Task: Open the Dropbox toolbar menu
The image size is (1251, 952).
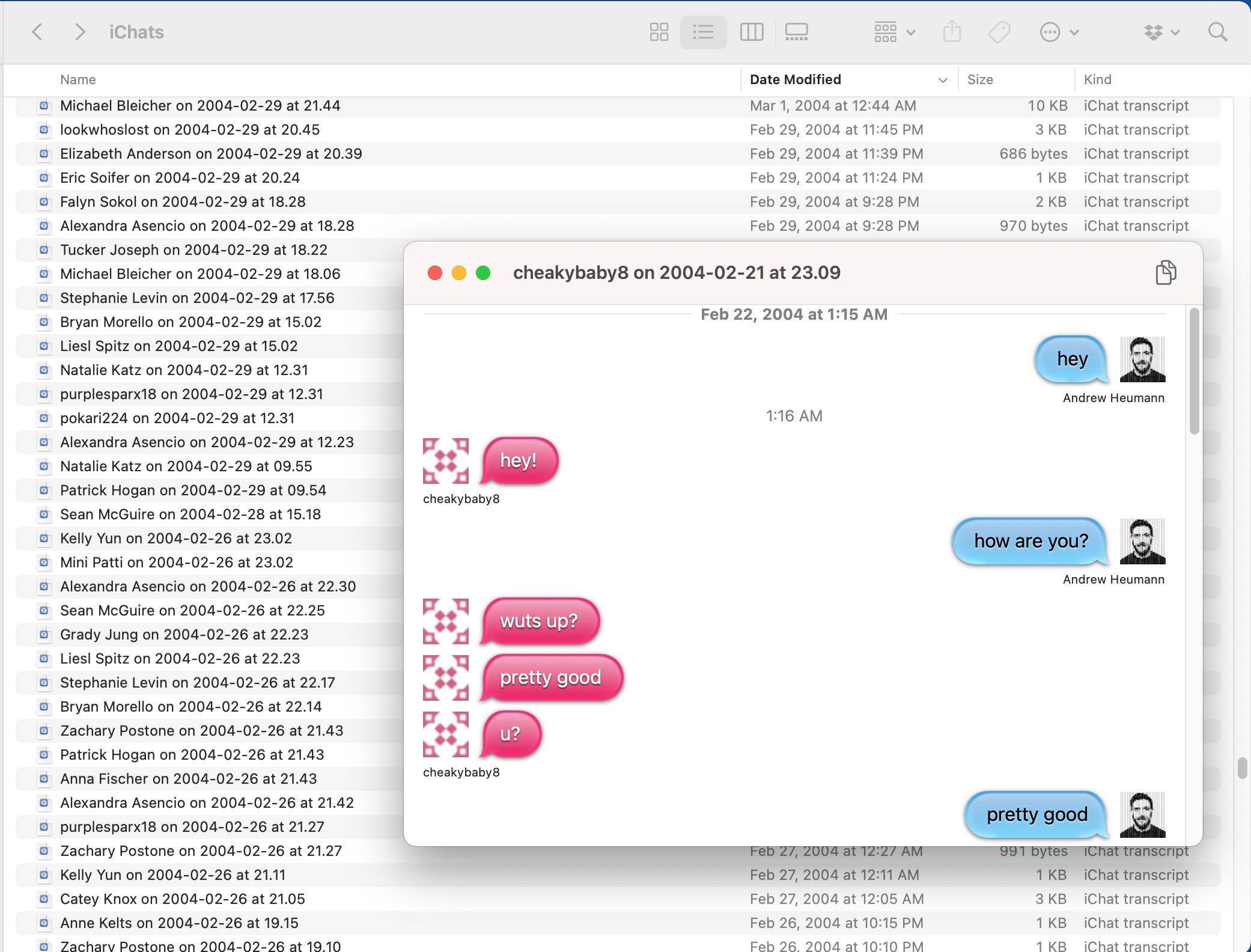Action: tap(1162, 32)
